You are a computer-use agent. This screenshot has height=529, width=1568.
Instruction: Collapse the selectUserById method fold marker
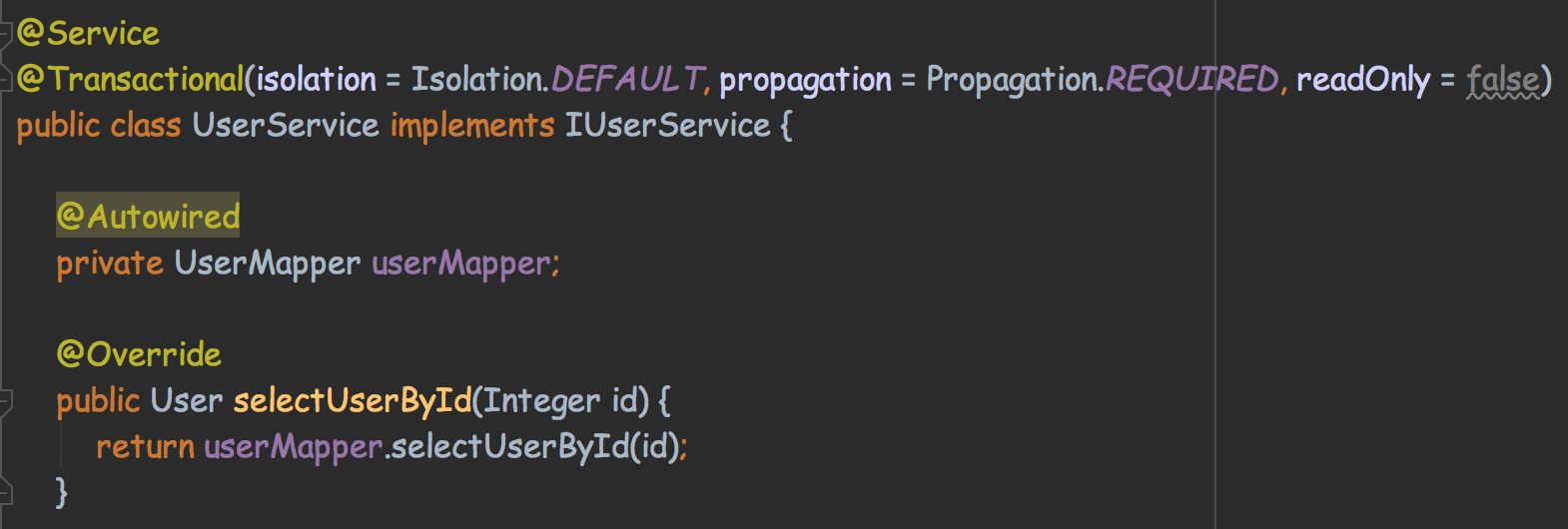coord(5,401)
